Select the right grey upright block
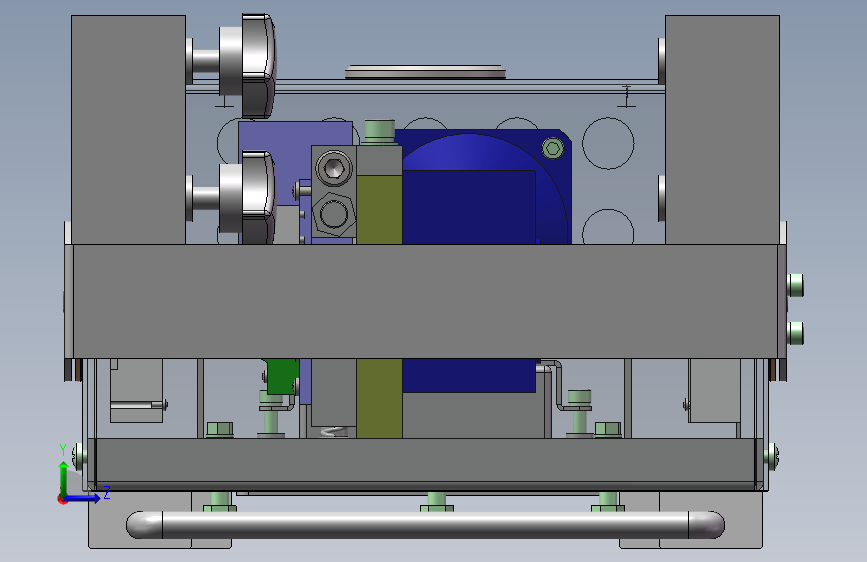 (722, 129)
